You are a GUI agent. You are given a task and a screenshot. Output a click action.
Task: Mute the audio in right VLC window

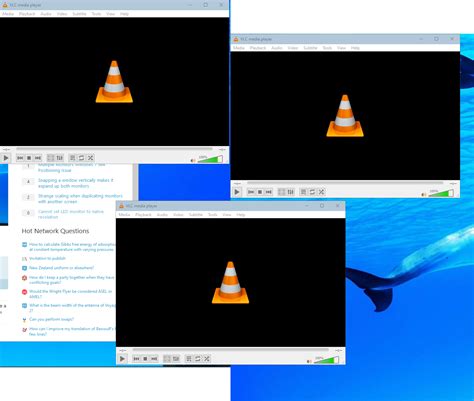click(424, 194)
